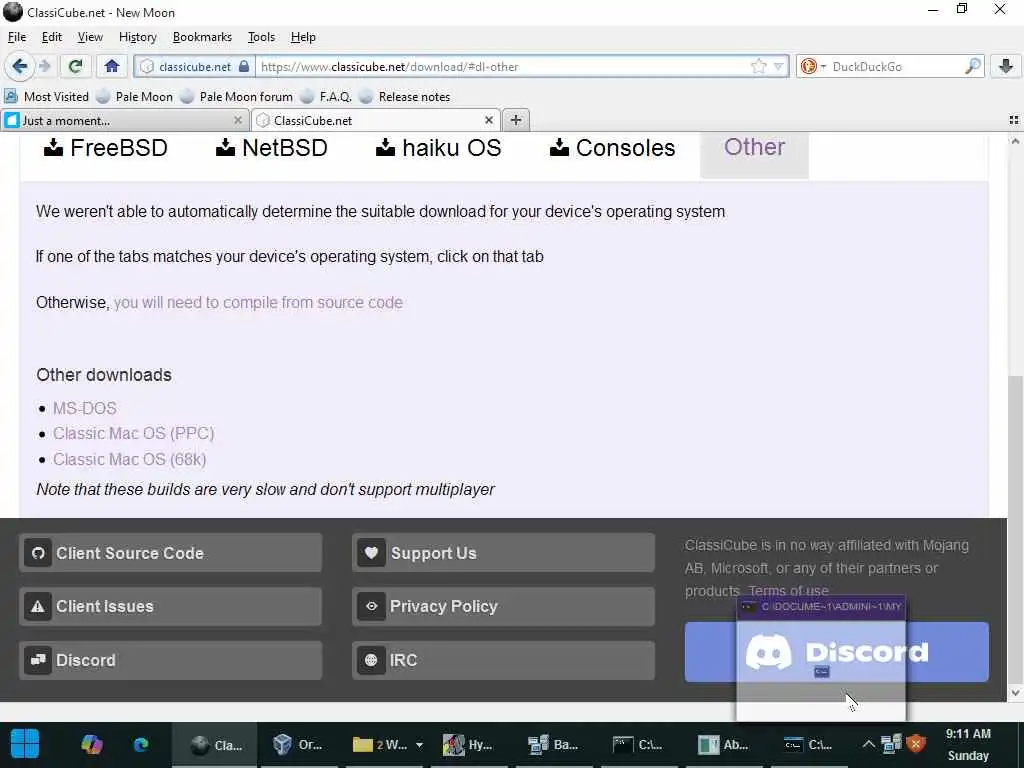Screen dimensions: 1024x768
Task: Click the Discord footer button
Action: point(170,660)
